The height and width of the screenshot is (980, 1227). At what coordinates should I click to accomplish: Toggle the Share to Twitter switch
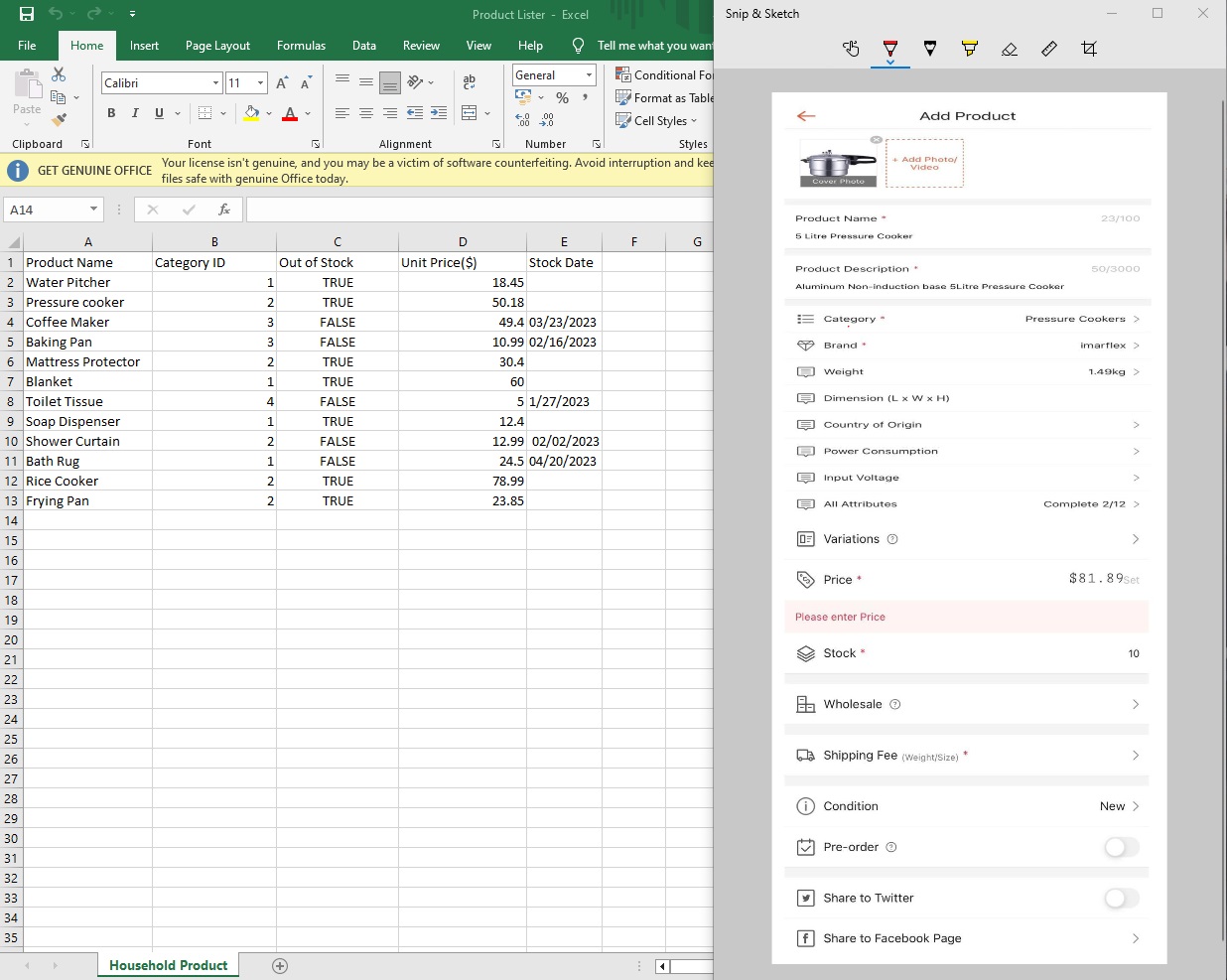(1121, 898)
